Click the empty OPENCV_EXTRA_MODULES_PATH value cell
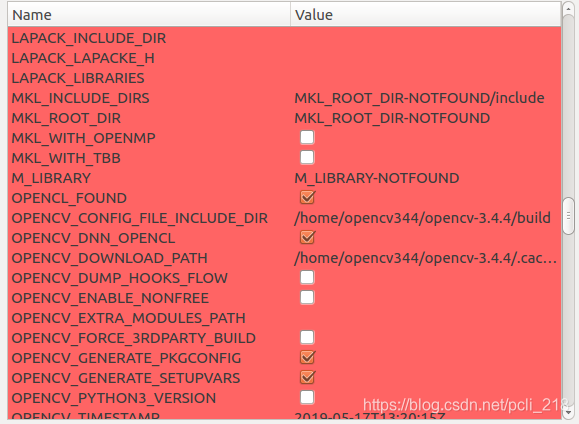579x424 pixels. click(x=426, y=318)
